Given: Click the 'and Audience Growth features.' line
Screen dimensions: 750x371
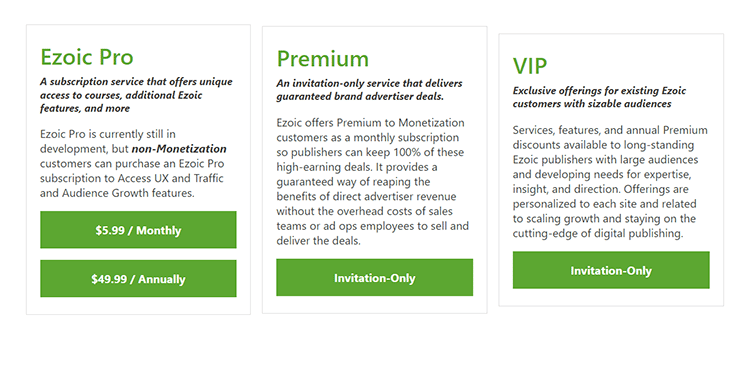Looking at the screenshot, I should click(x=117, y=193).
